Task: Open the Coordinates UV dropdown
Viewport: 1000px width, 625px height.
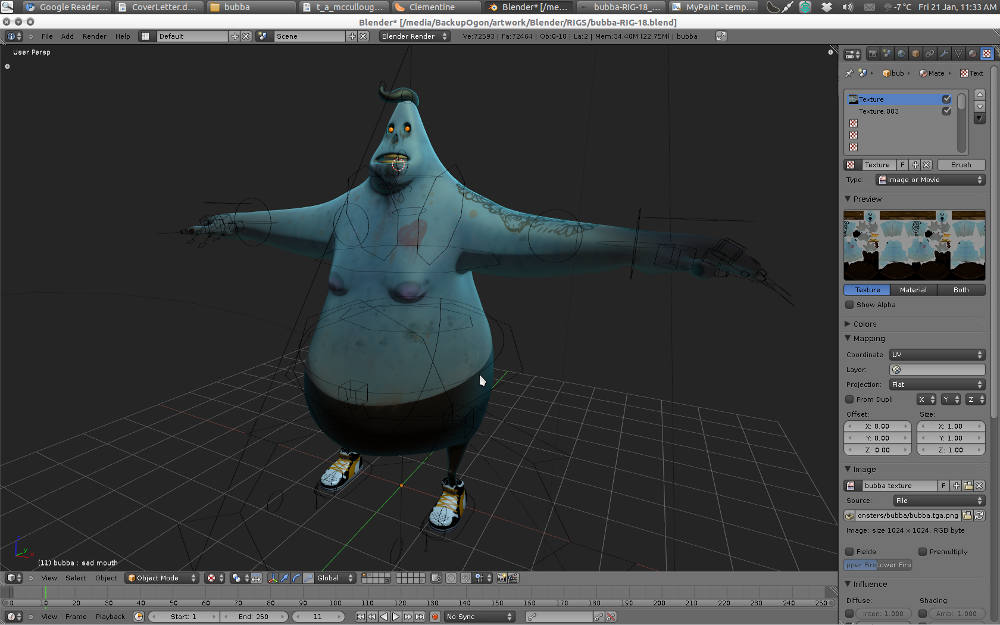Action: [937, 354]
